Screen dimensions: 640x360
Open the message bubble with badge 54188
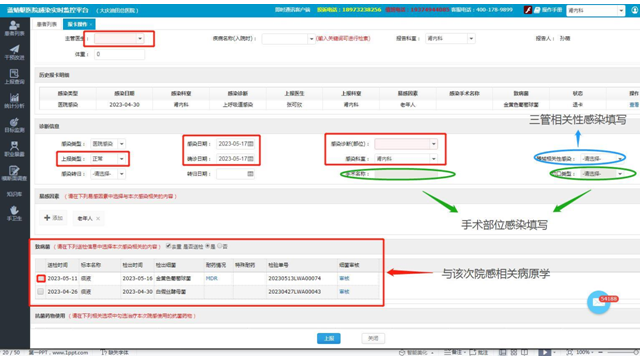[599, 302]
